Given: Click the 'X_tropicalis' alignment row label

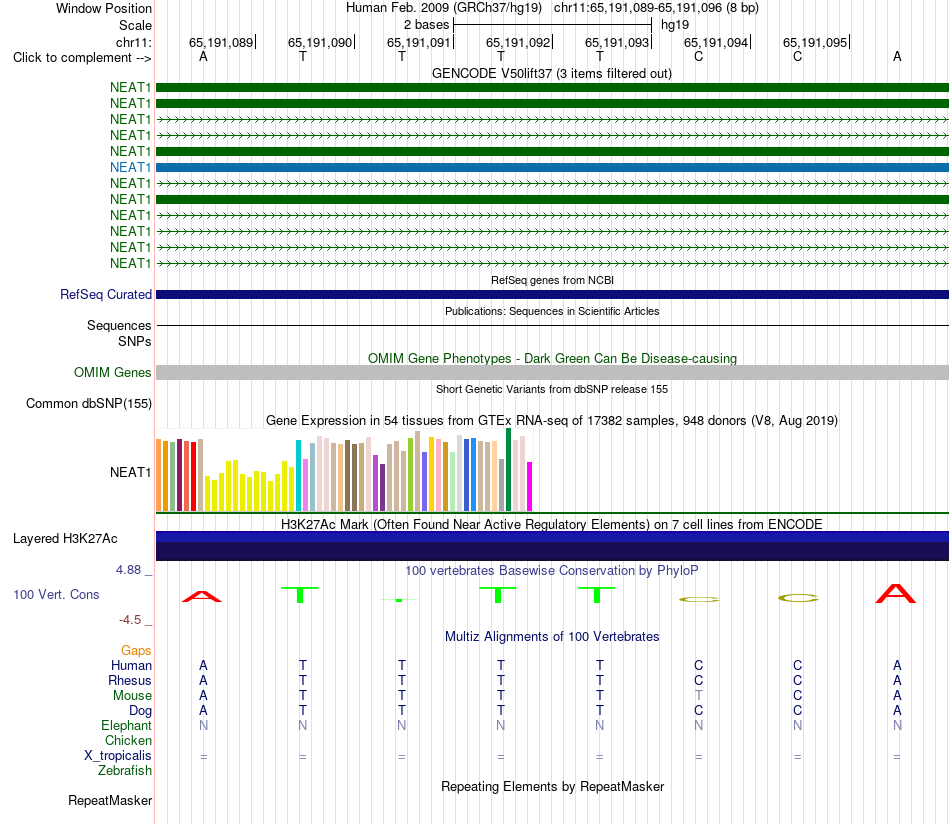Looking at the screenshot, I should 118,756.
